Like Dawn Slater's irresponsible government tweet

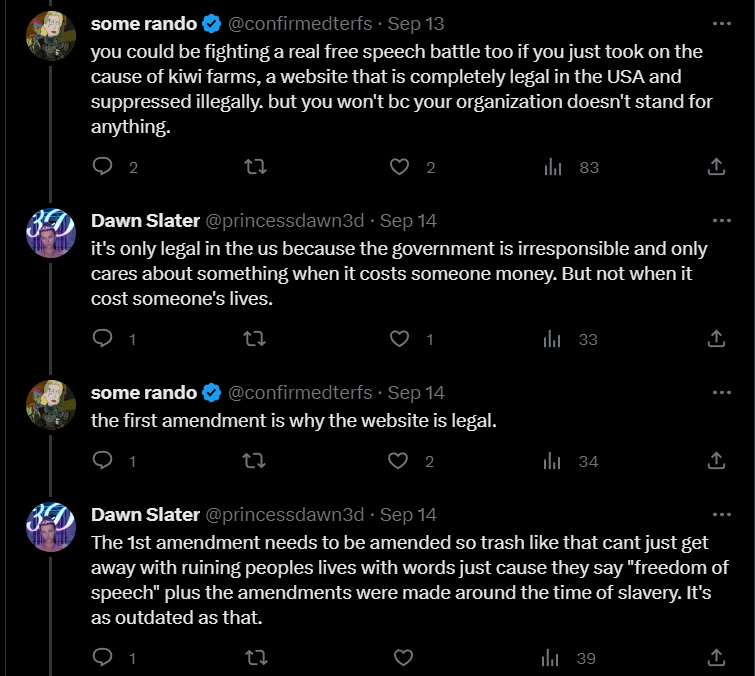[x=399, y=338]
